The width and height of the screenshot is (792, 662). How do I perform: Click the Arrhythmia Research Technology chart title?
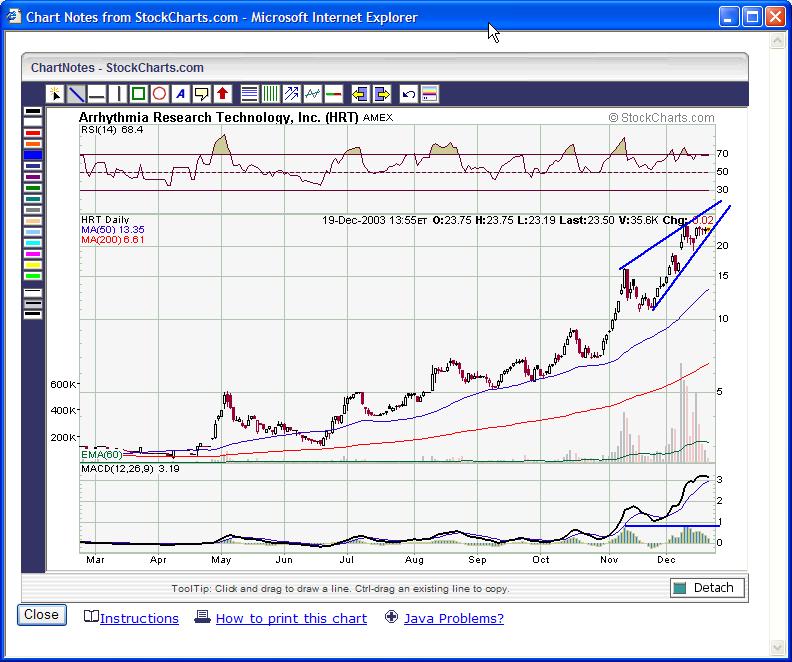(218, 118)
